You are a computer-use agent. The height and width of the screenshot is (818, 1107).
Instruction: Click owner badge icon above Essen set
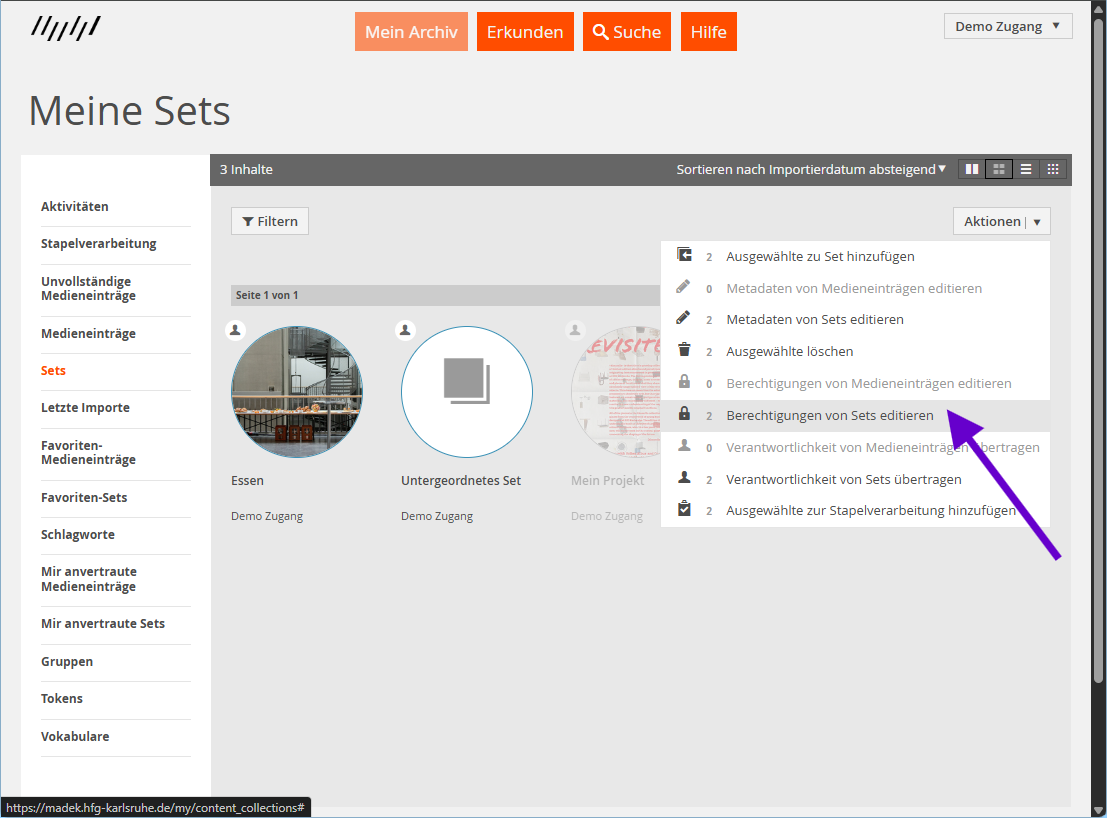click(235, 329)
